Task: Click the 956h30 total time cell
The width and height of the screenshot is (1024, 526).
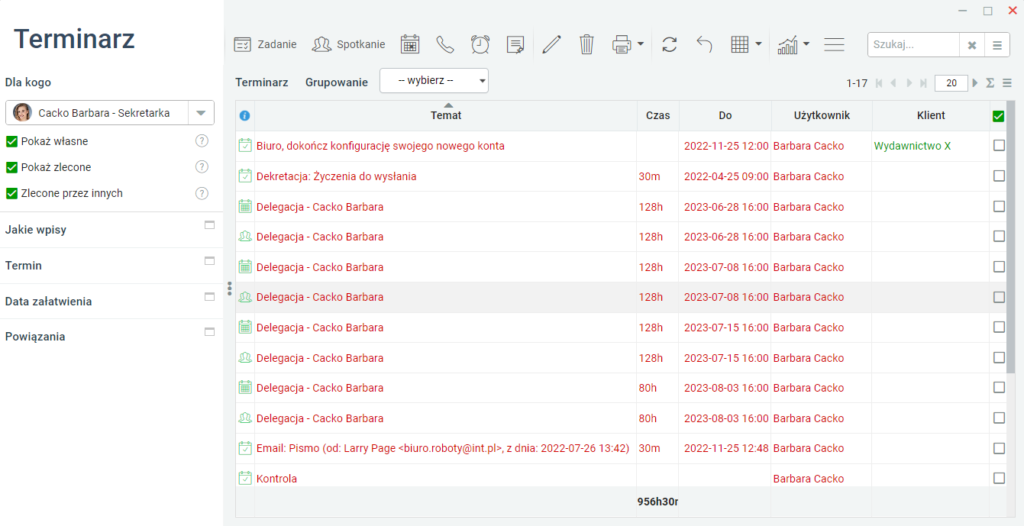Action: point(658,502)
